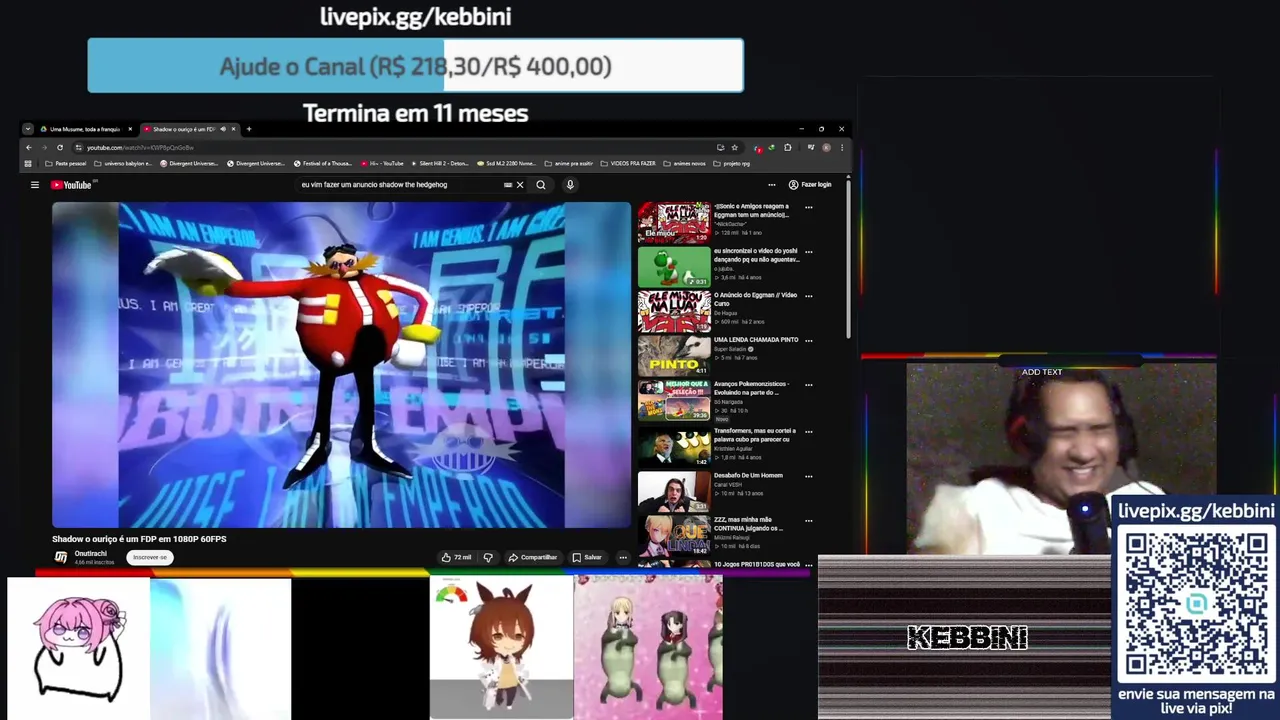Viewport: 1280px width, 720px height.
Task: Click the Ajude o Canal donation progress bar
Action: point(415,66)
